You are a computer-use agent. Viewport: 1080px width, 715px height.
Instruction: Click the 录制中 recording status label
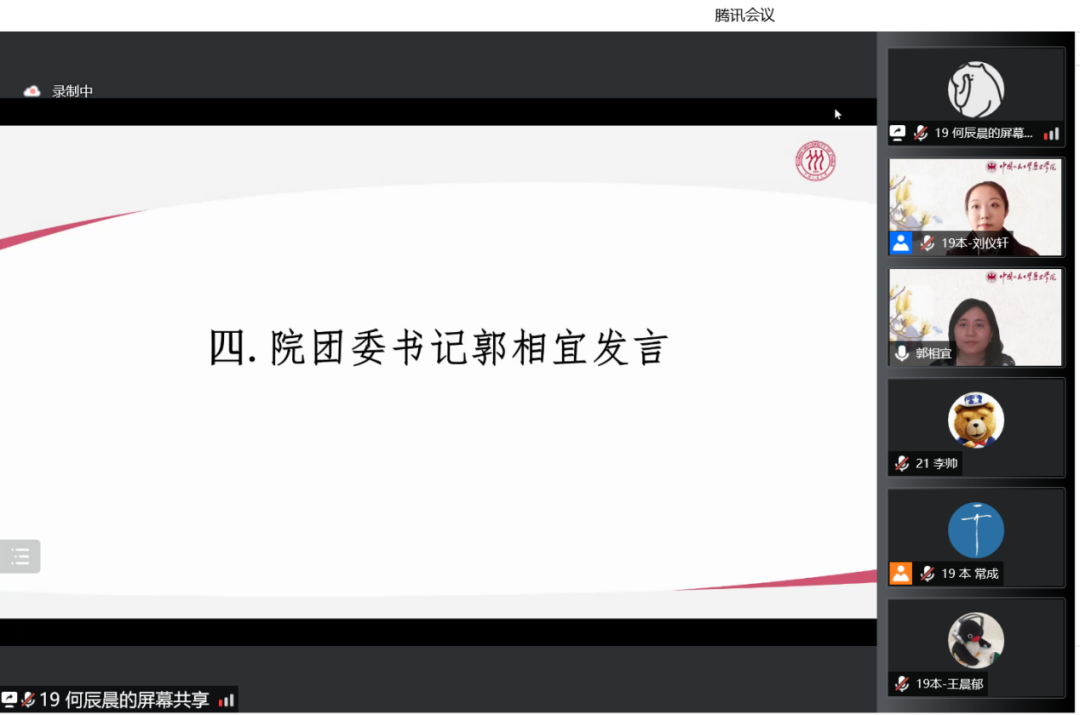pos(73,91)
